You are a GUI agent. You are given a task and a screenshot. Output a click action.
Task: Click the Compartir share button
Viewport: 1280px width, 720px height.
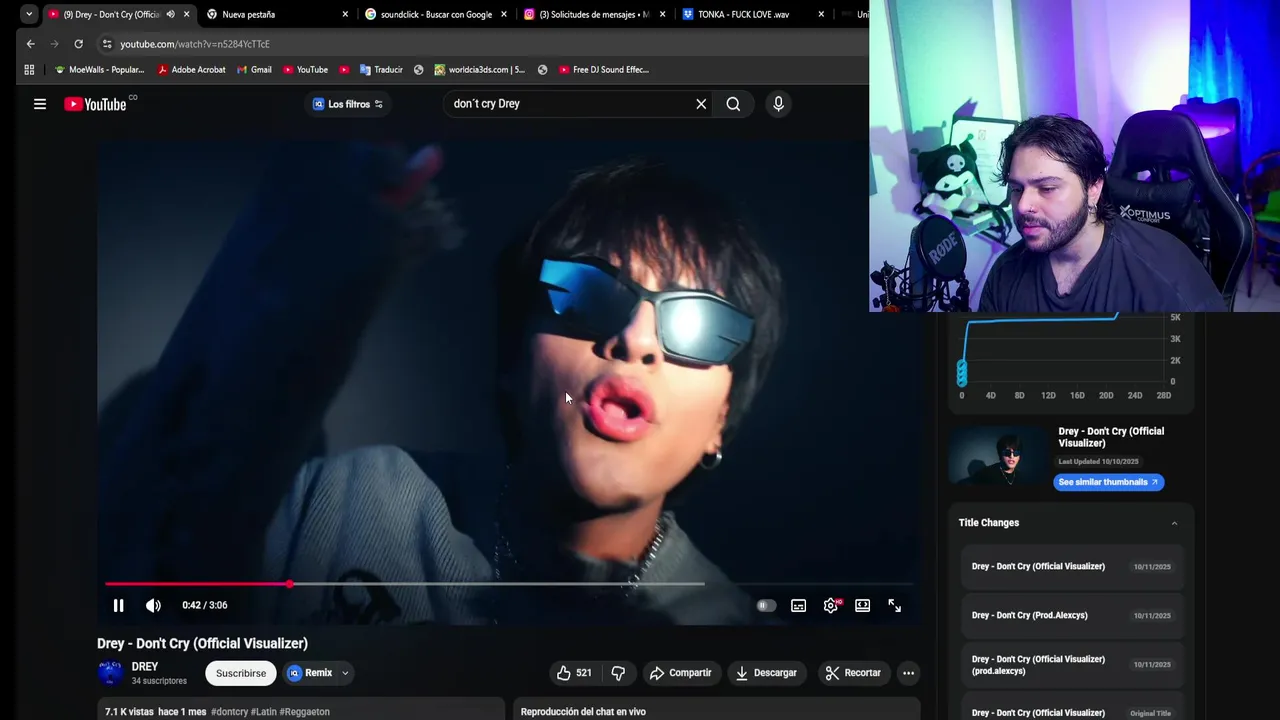680,673
